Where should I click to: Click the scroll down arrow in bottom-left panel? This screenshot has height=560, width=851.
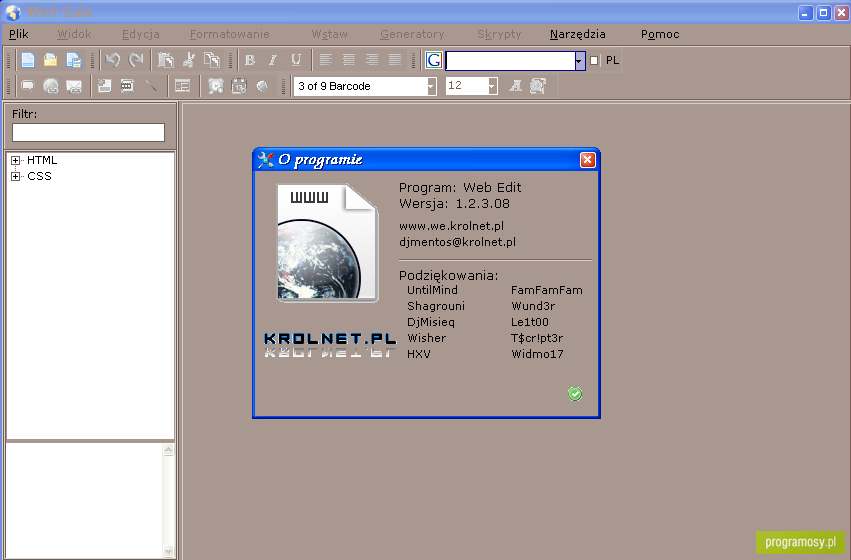(168, 551)
